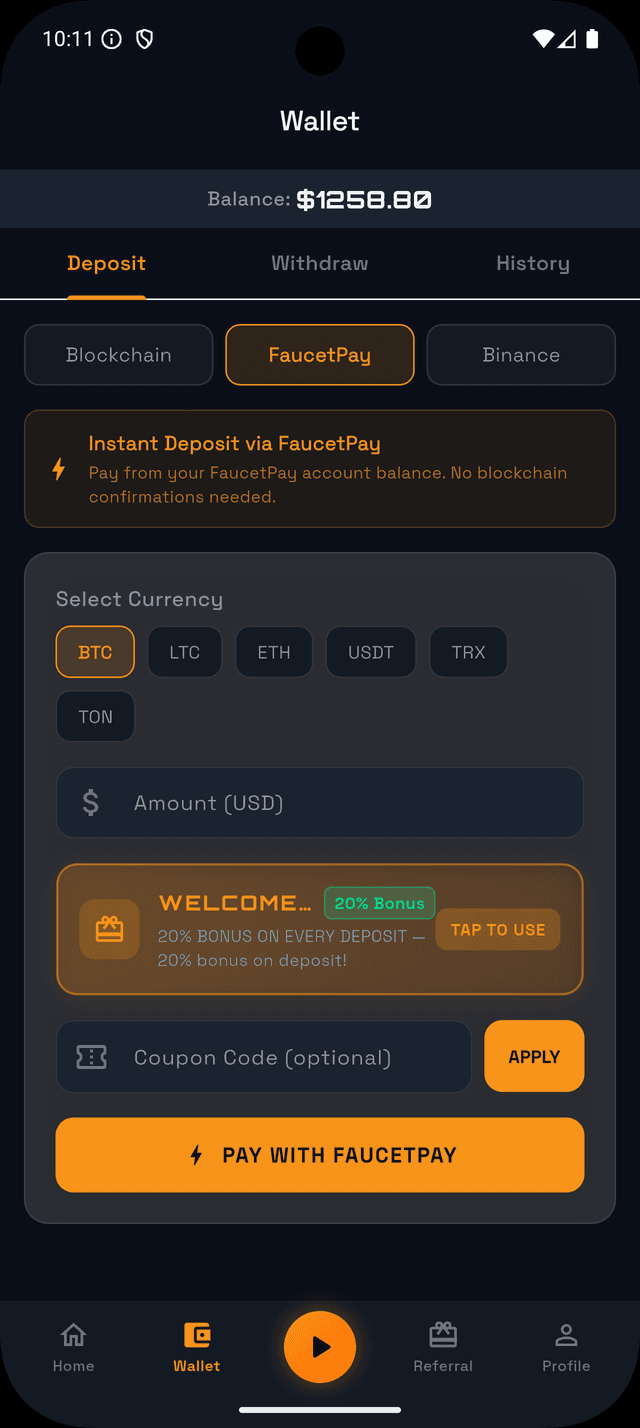
Task: Open the History tab
Action: click(532, 263)
